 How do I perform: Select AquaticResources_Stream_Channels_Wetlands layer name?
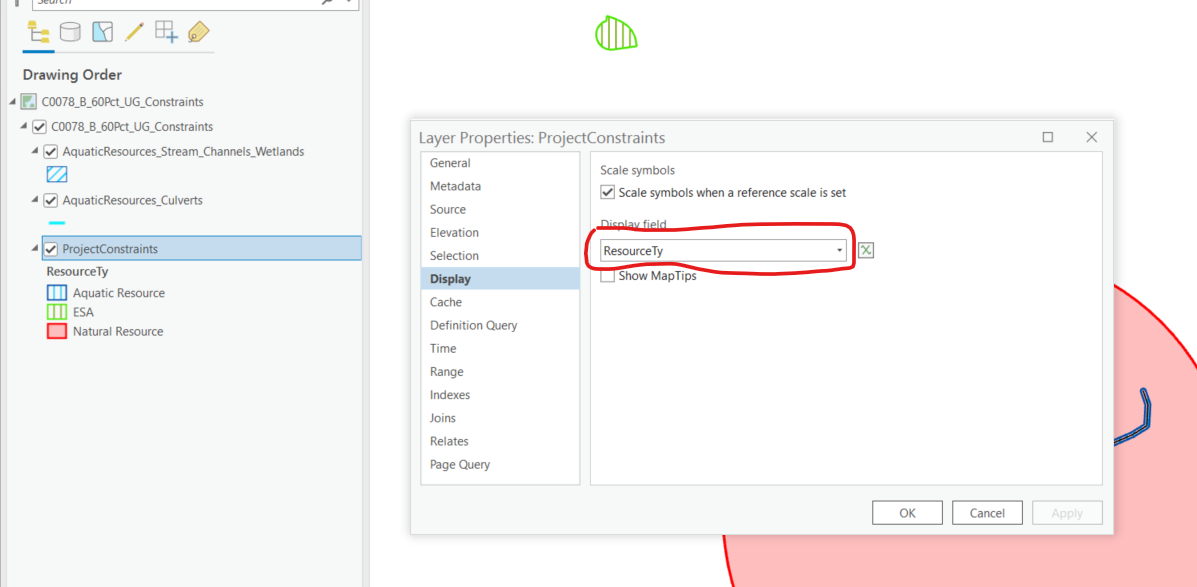tap(183, 152)
